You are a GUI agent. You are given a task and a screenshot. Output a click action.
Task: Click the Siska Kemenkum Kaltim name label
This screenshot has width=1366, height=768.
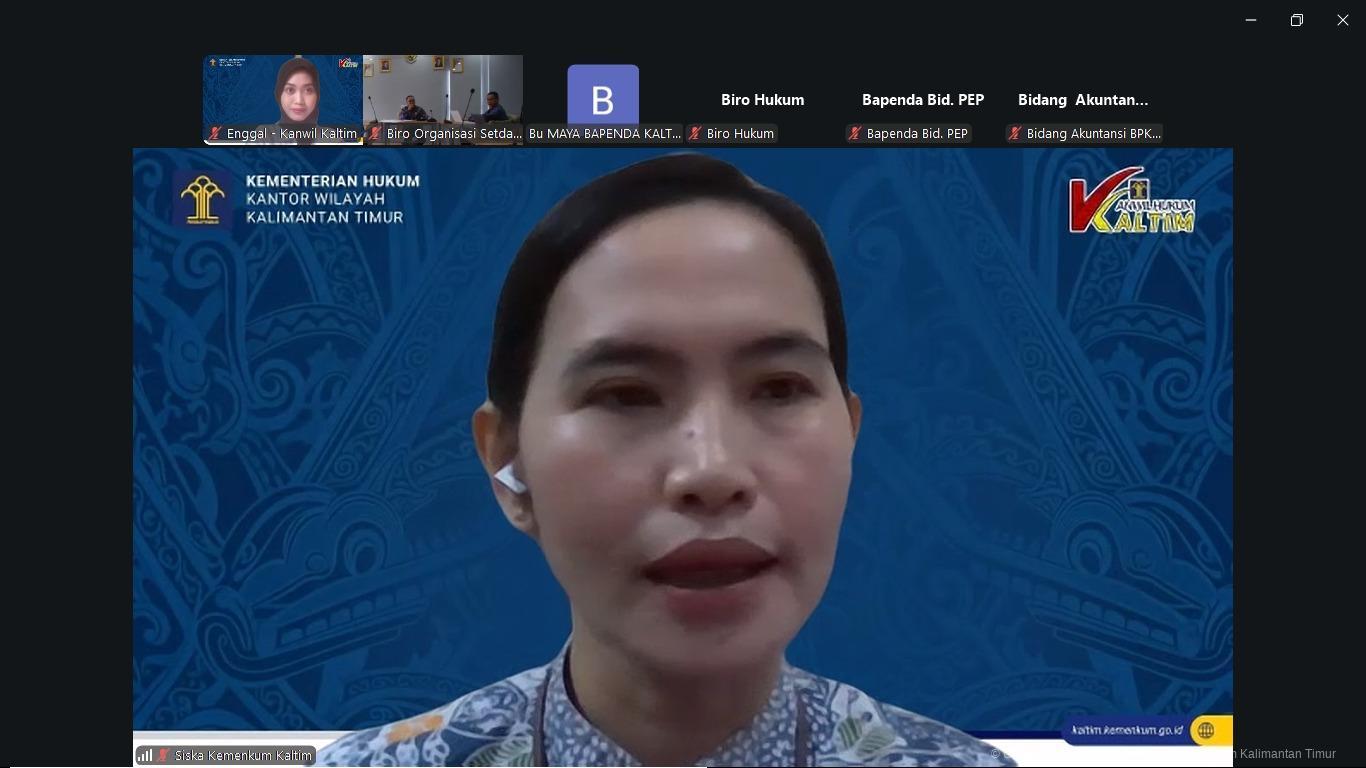pyautogui.click(x=243, y=756)
